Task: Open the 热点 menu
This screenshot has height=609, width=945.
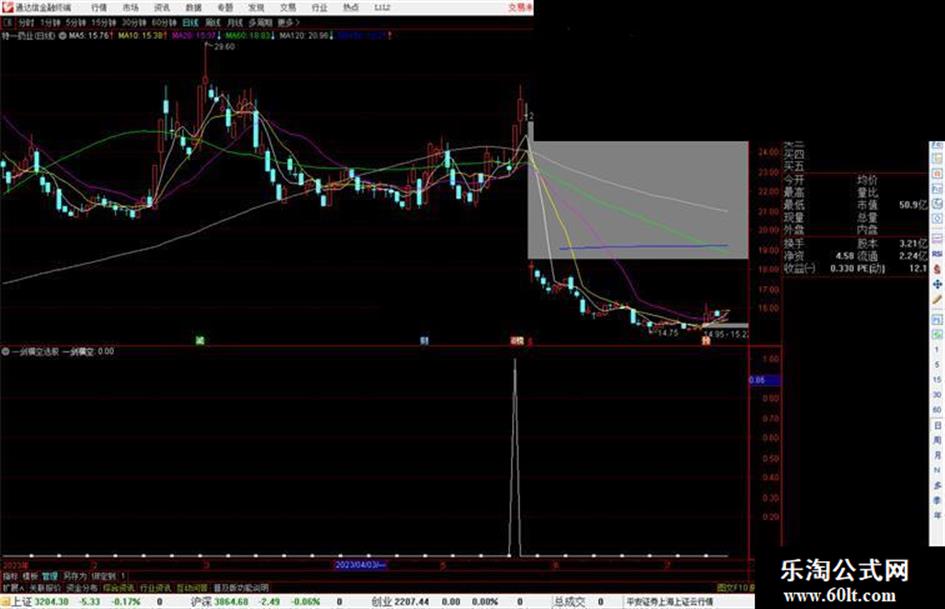Action: [x=350, y=7]
